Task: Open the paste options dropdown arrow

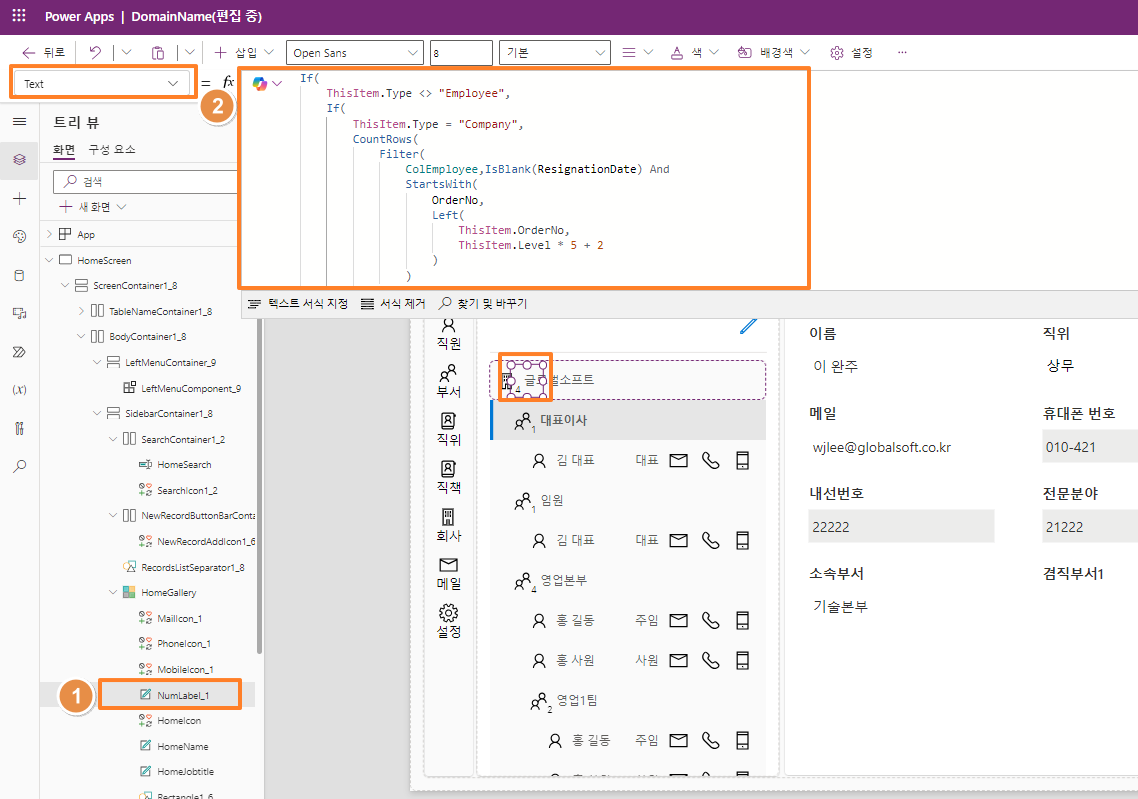Action: point(189,52)
